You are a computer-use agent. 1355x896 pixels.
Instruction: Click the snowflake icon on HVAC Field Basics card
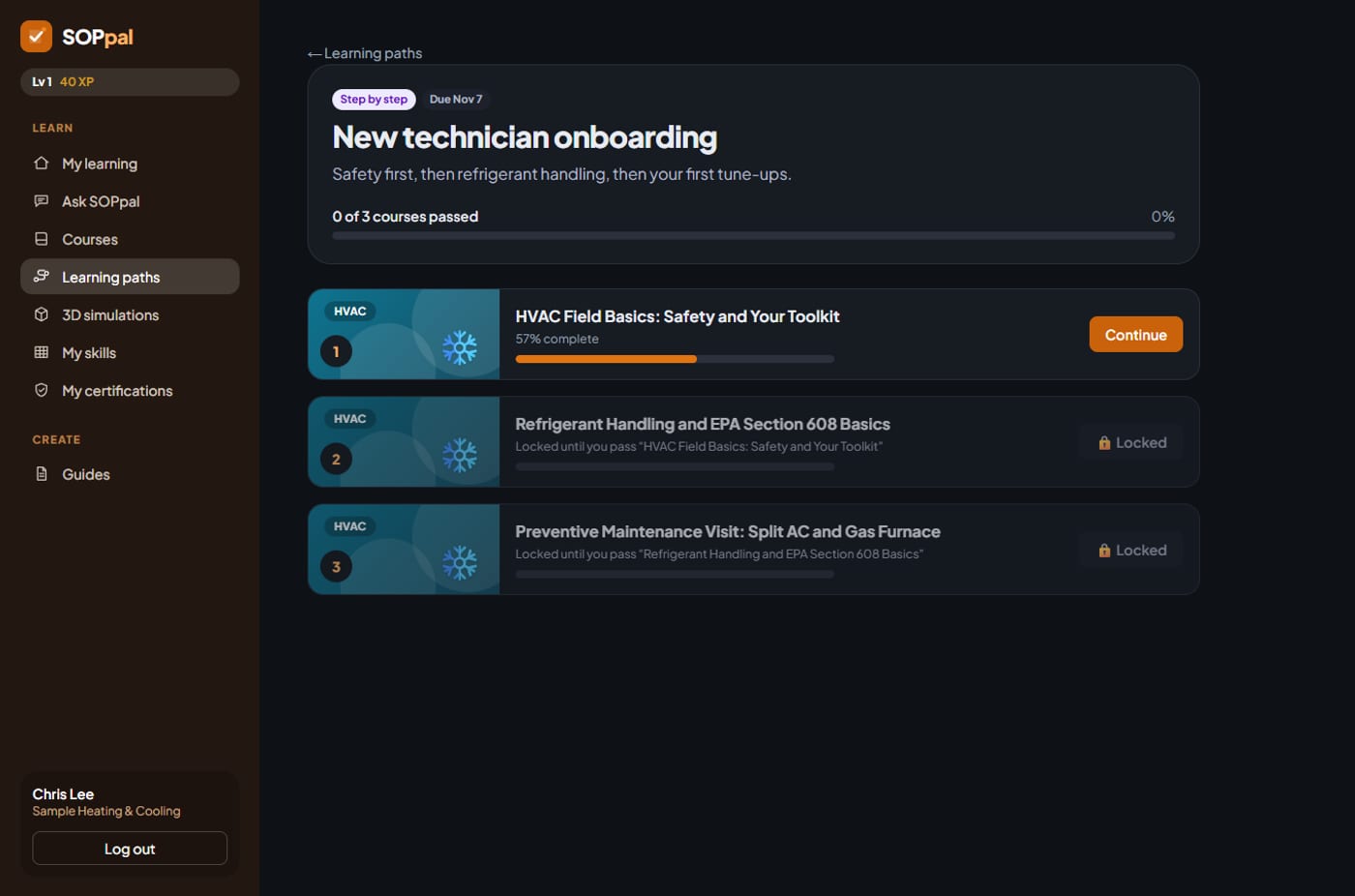(460, 347)
